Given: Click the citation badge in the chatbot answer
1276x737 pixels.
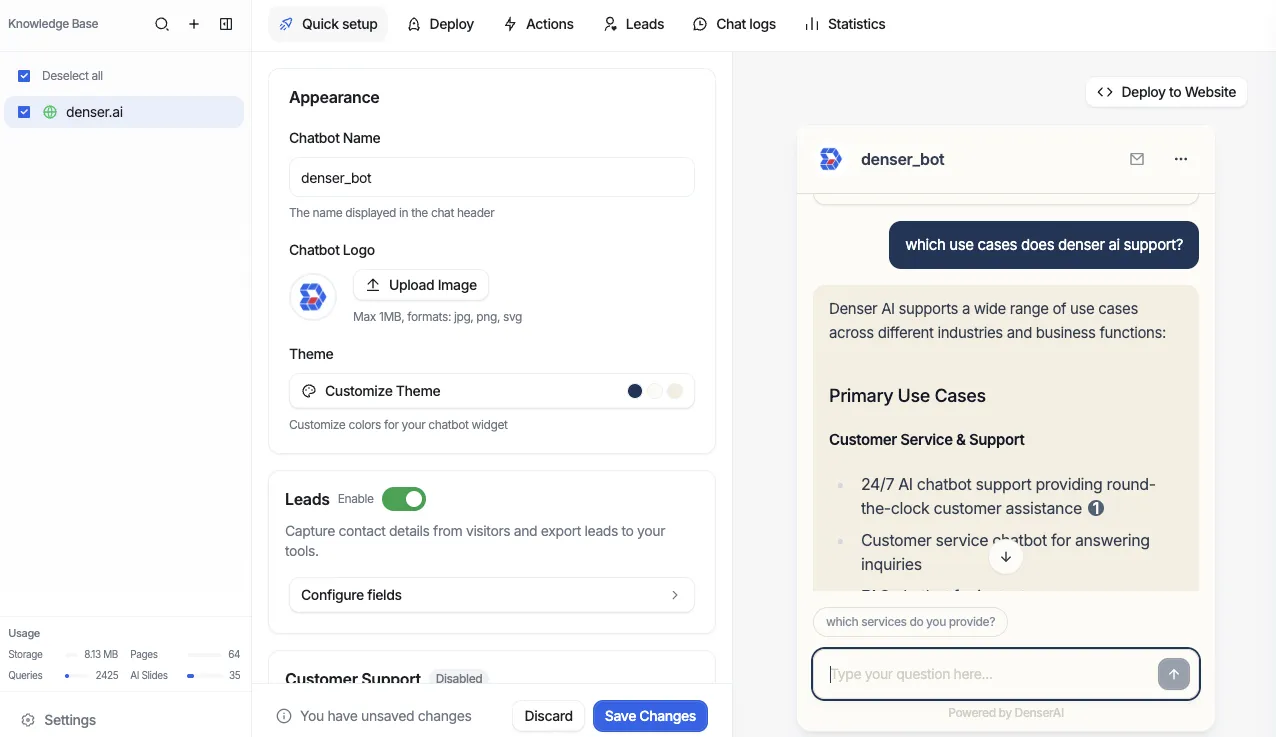Looking at the screenshot, I should tap(1096, 508).
